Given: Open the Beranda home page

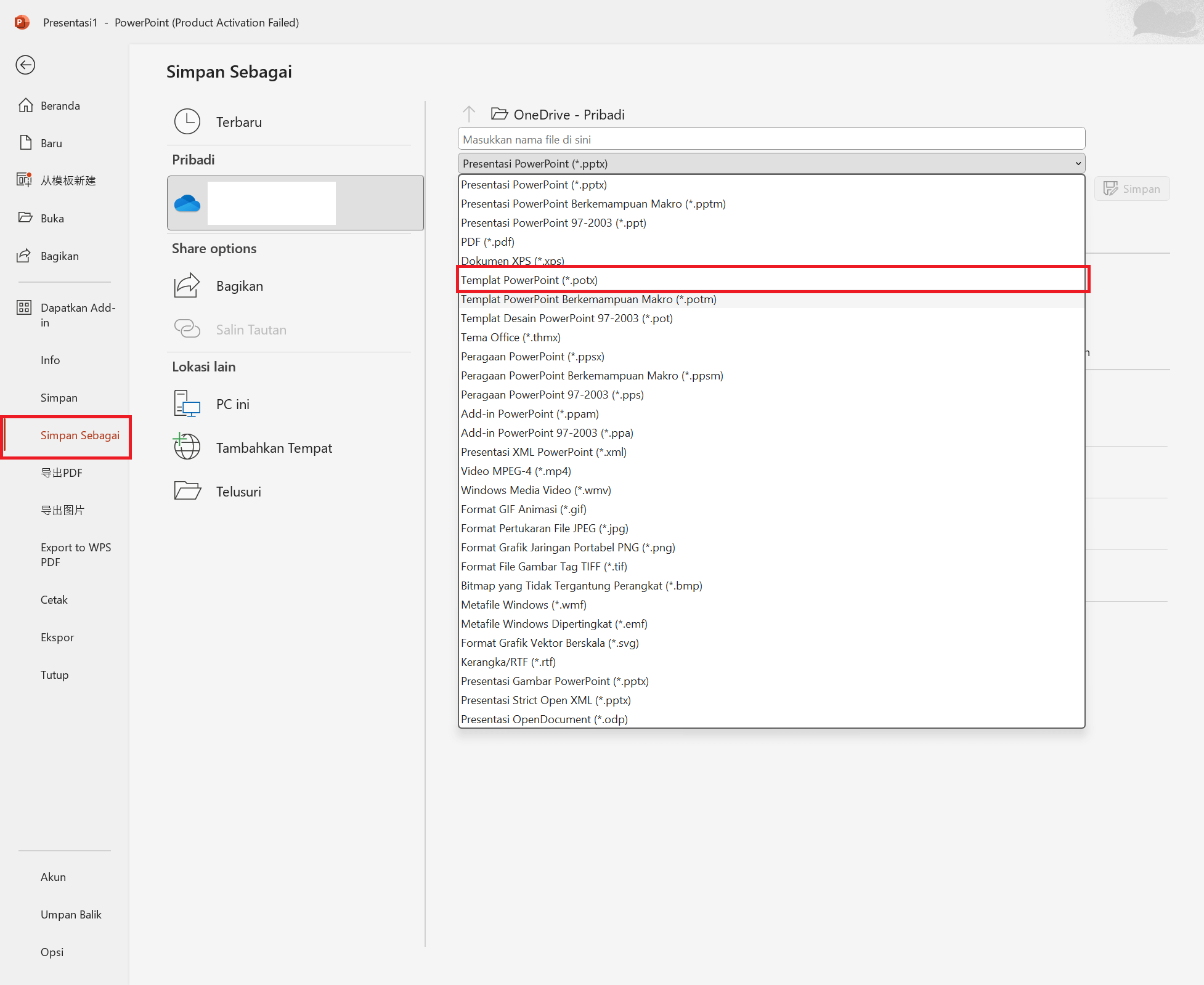Looking at the screenshot, I should [60, 105].
